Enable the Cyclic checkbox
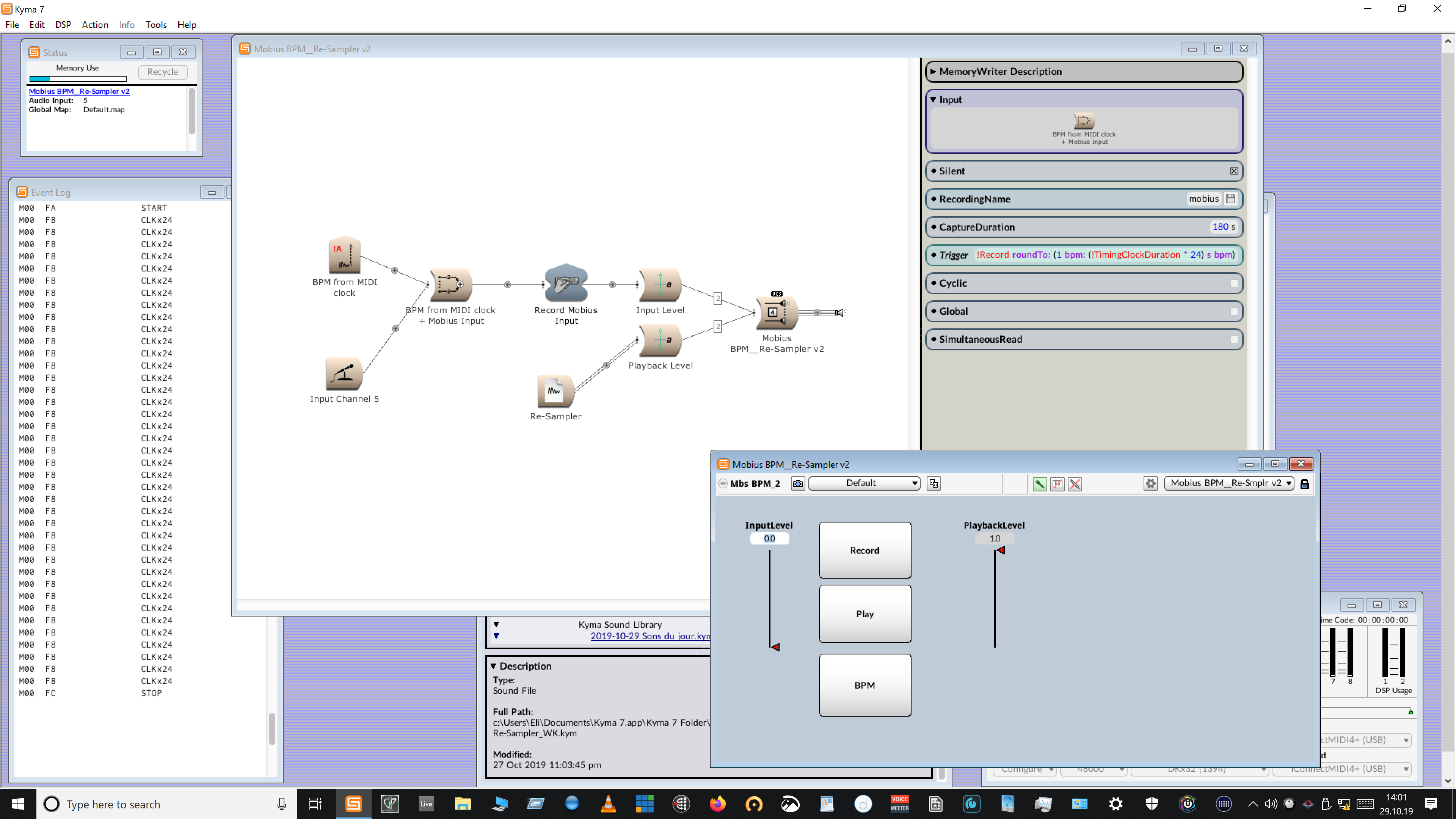1456x819 pixels. click(x=1234, y=283)
